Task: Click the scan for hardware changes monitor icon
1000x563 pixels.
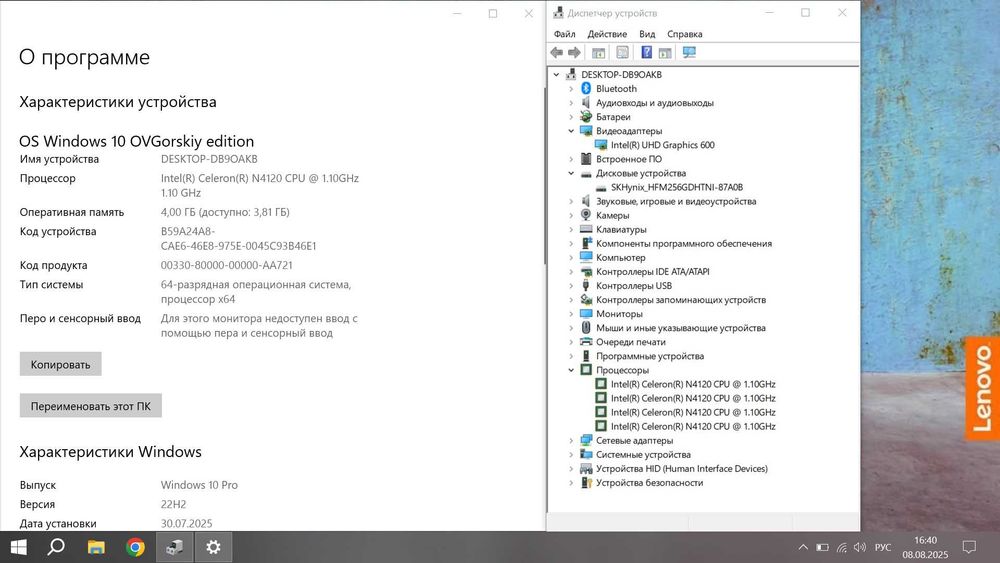Action: point(689,53)
